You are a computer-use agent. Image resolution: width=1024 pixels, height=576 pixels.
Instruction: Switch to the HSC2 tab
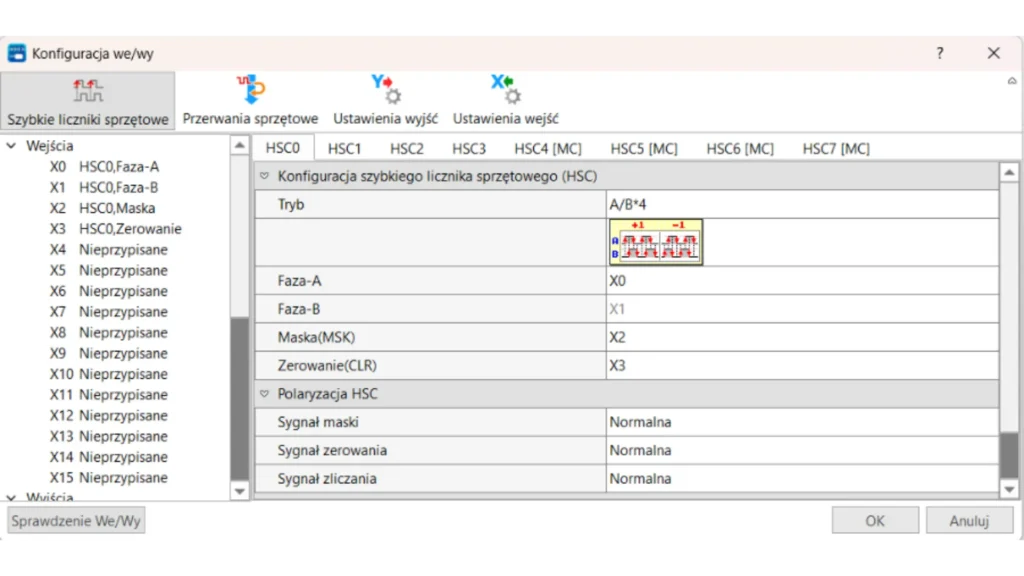[x=407, y=149]
